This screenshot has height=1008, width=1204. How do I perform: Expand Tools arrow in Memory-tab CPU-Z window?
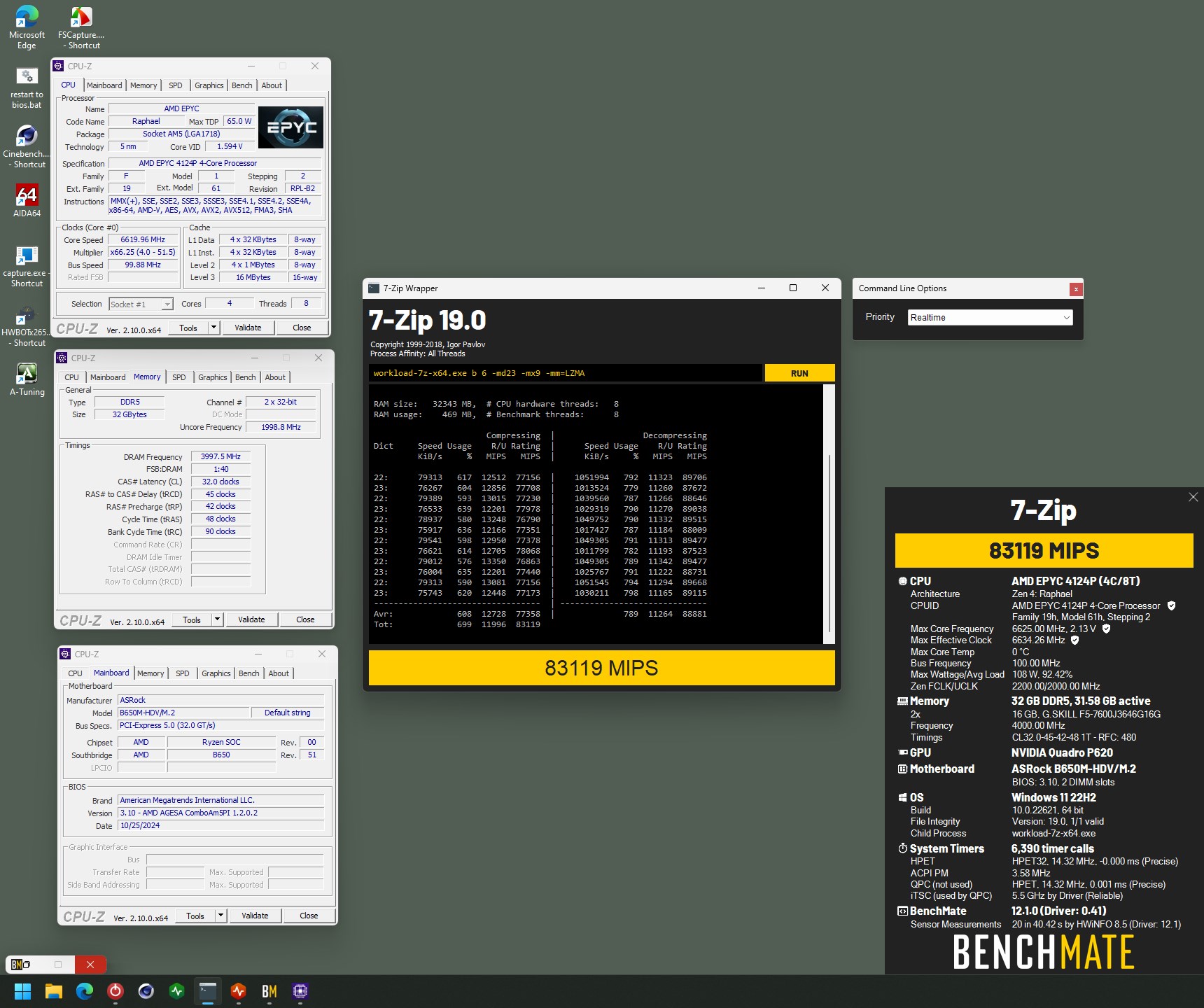[218, 619]
